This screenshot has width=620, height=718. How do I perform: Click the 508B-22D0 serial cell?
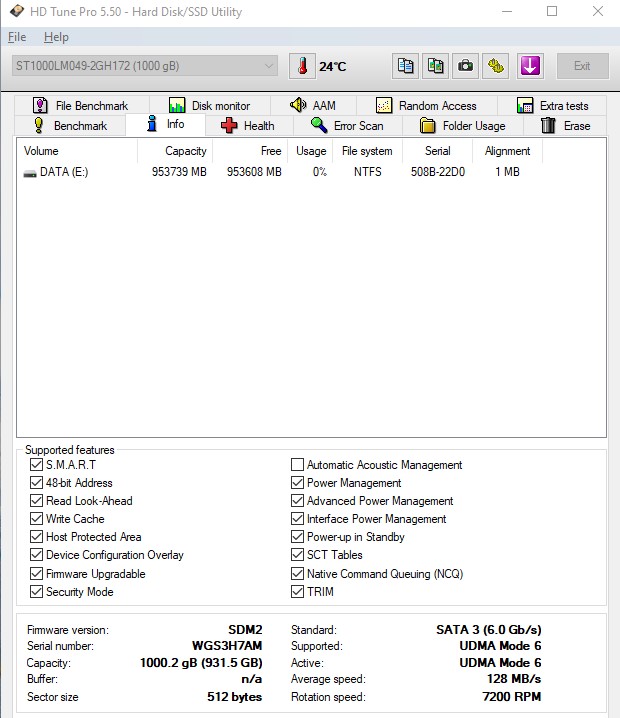(x=438, y=172)
